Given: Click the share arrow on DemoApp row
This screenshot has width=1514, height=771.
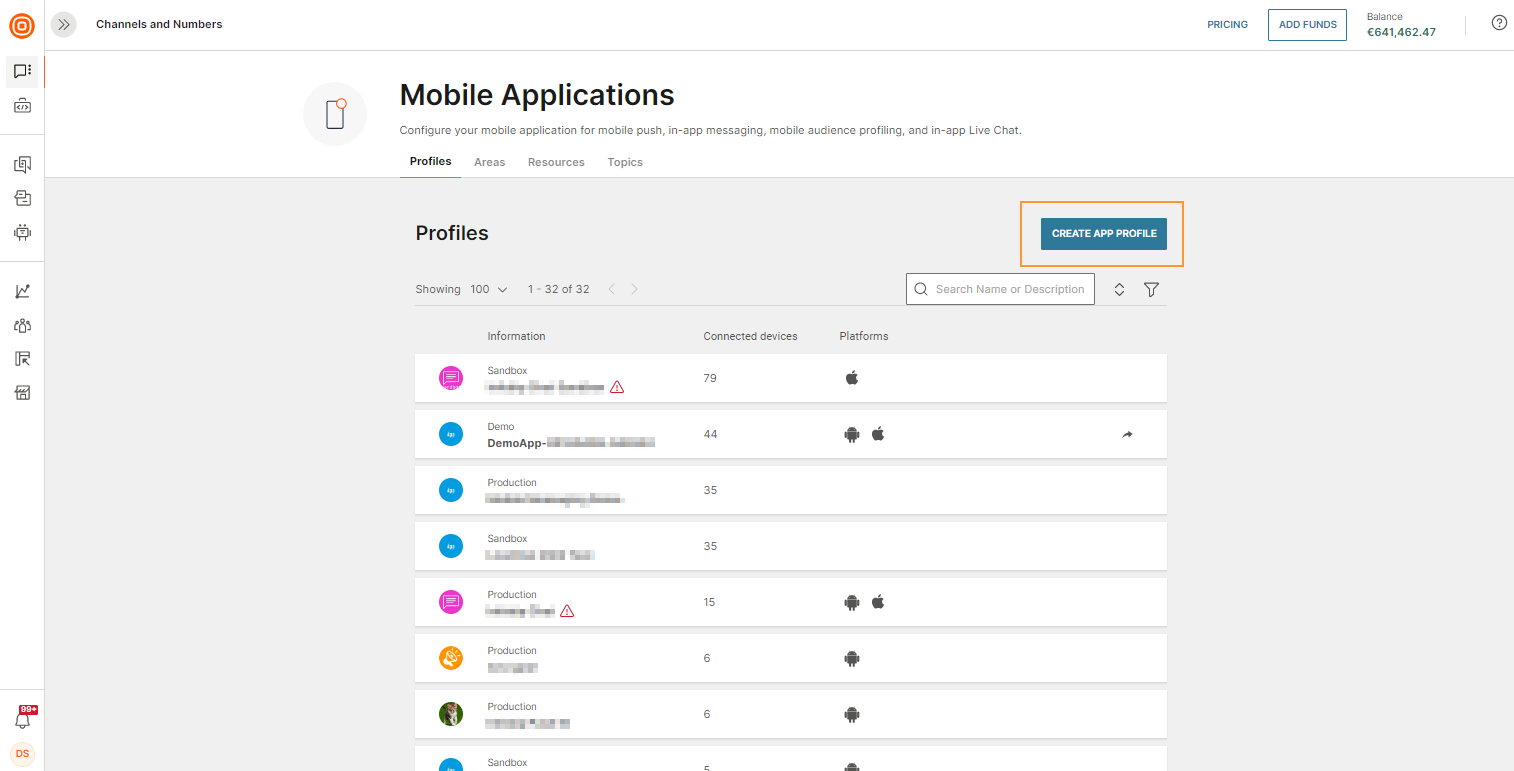Looking at the screenshot, I should (x=1127, y=435).
